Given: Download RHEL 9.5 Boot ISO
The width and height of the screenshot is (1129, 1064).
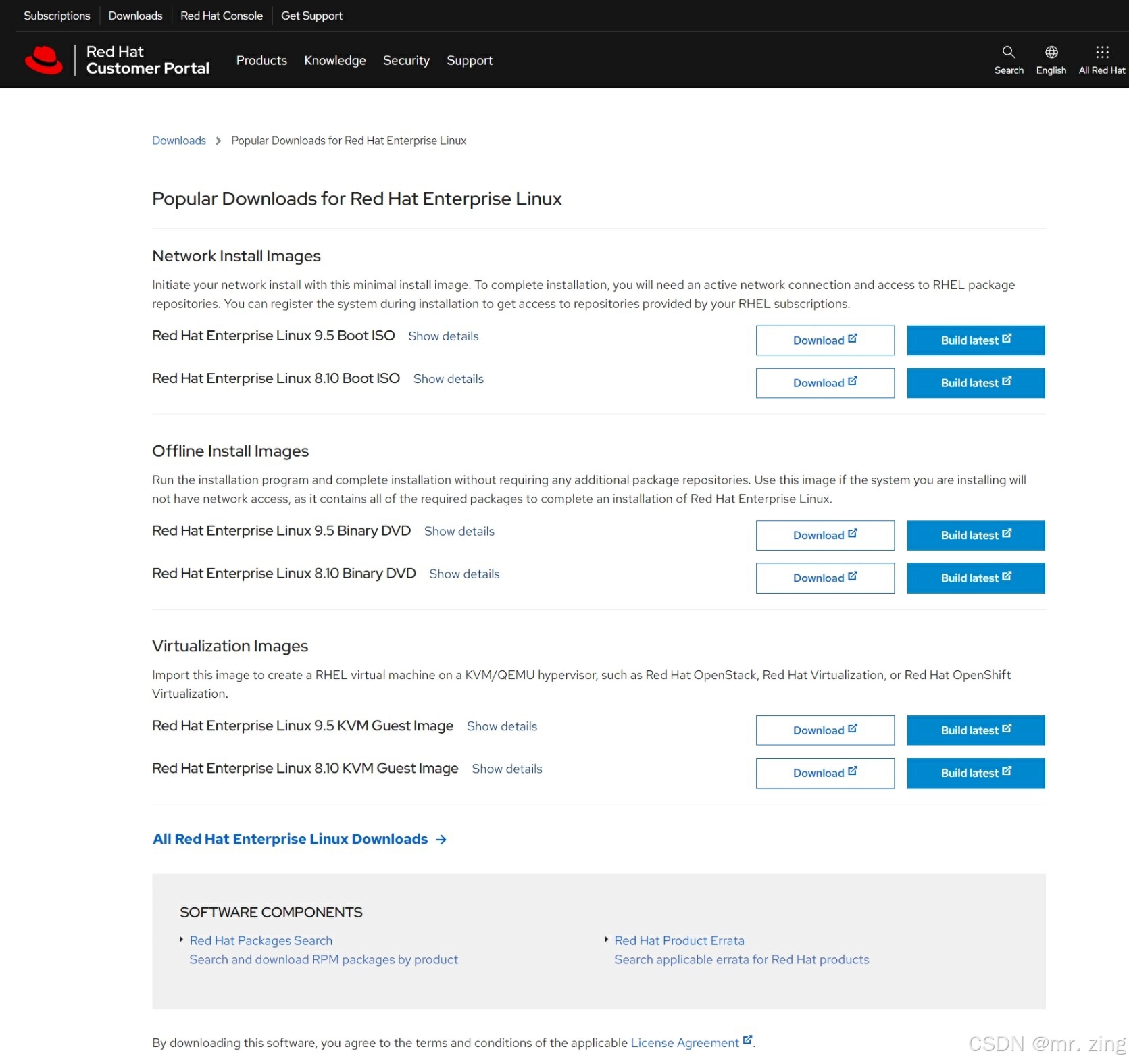Looking at the screenshot, I should pyautogui.click(x=825, y=340).
